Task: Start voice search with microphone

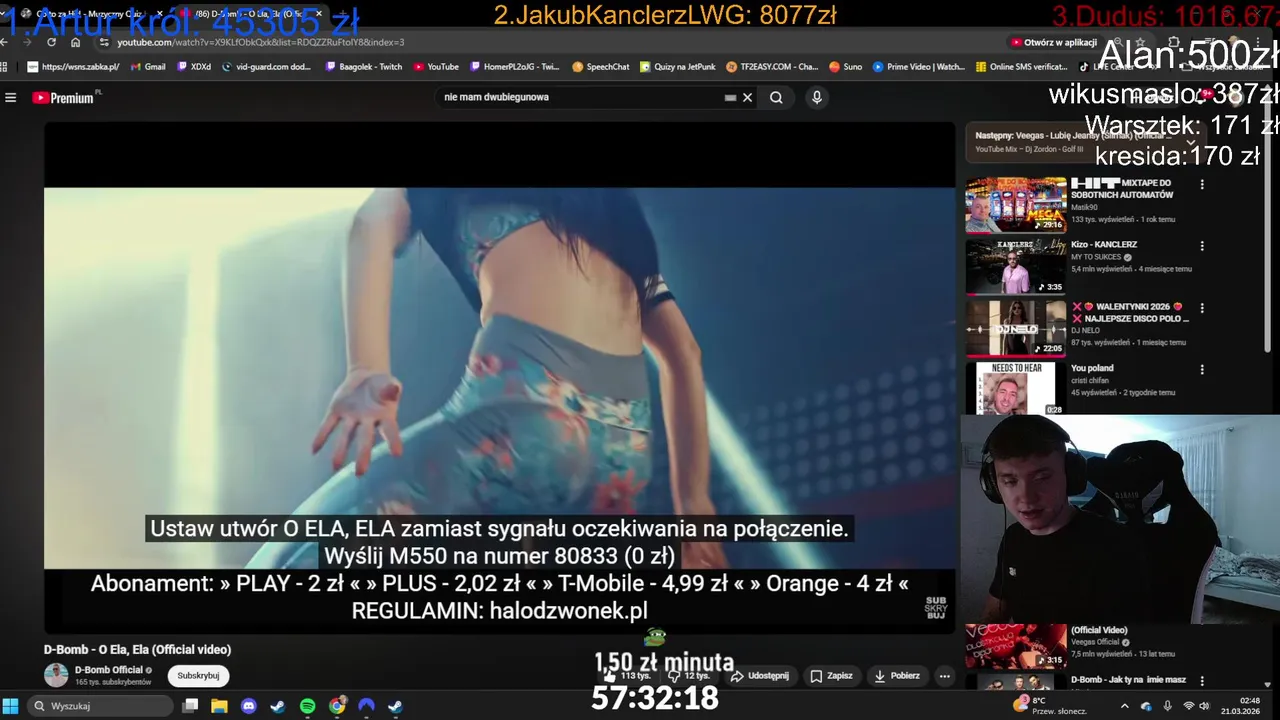Action: [817, 98]
